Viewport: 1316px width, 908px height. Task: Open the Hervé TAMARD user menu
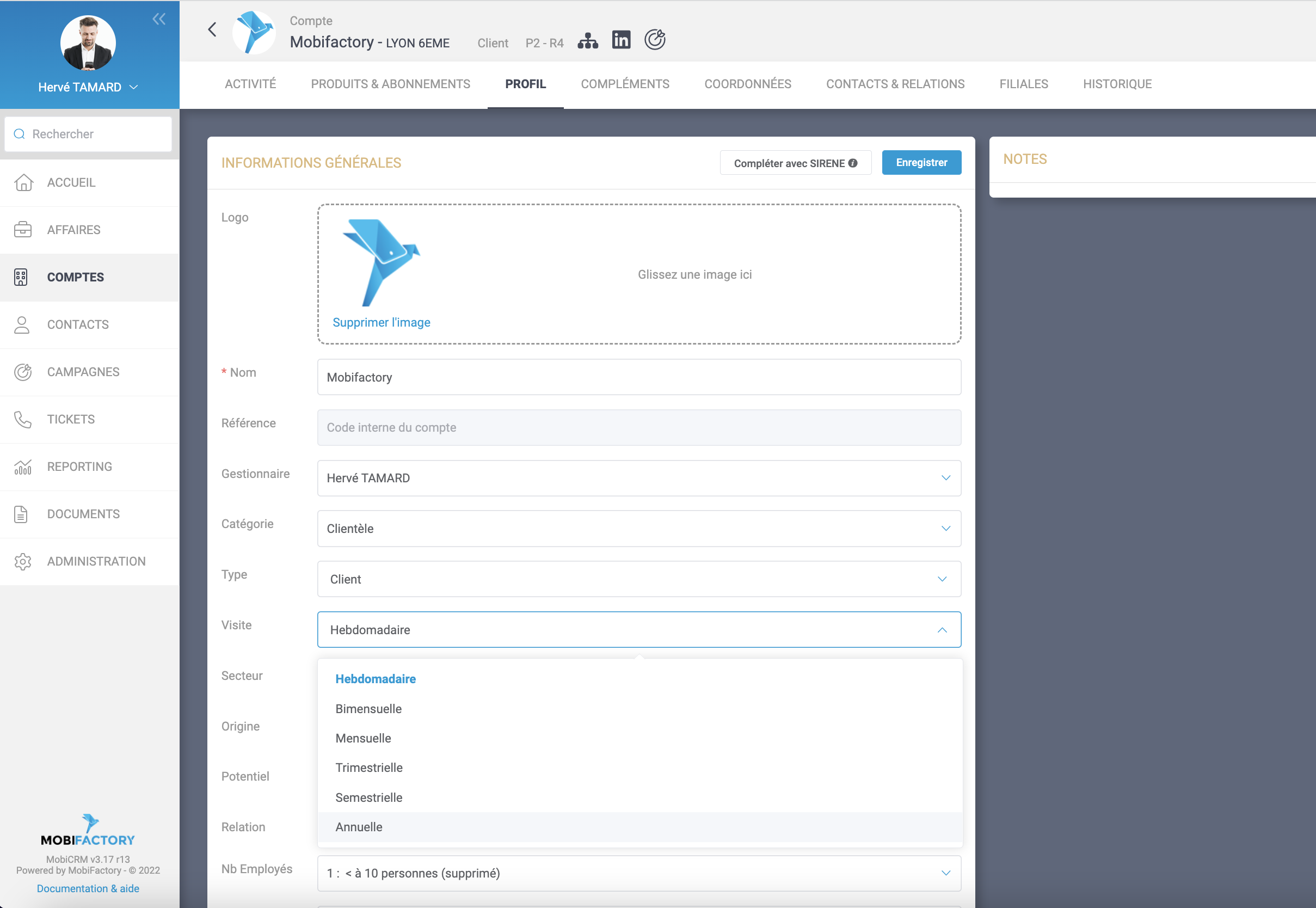pyautogui.click(x=88, y=87)
